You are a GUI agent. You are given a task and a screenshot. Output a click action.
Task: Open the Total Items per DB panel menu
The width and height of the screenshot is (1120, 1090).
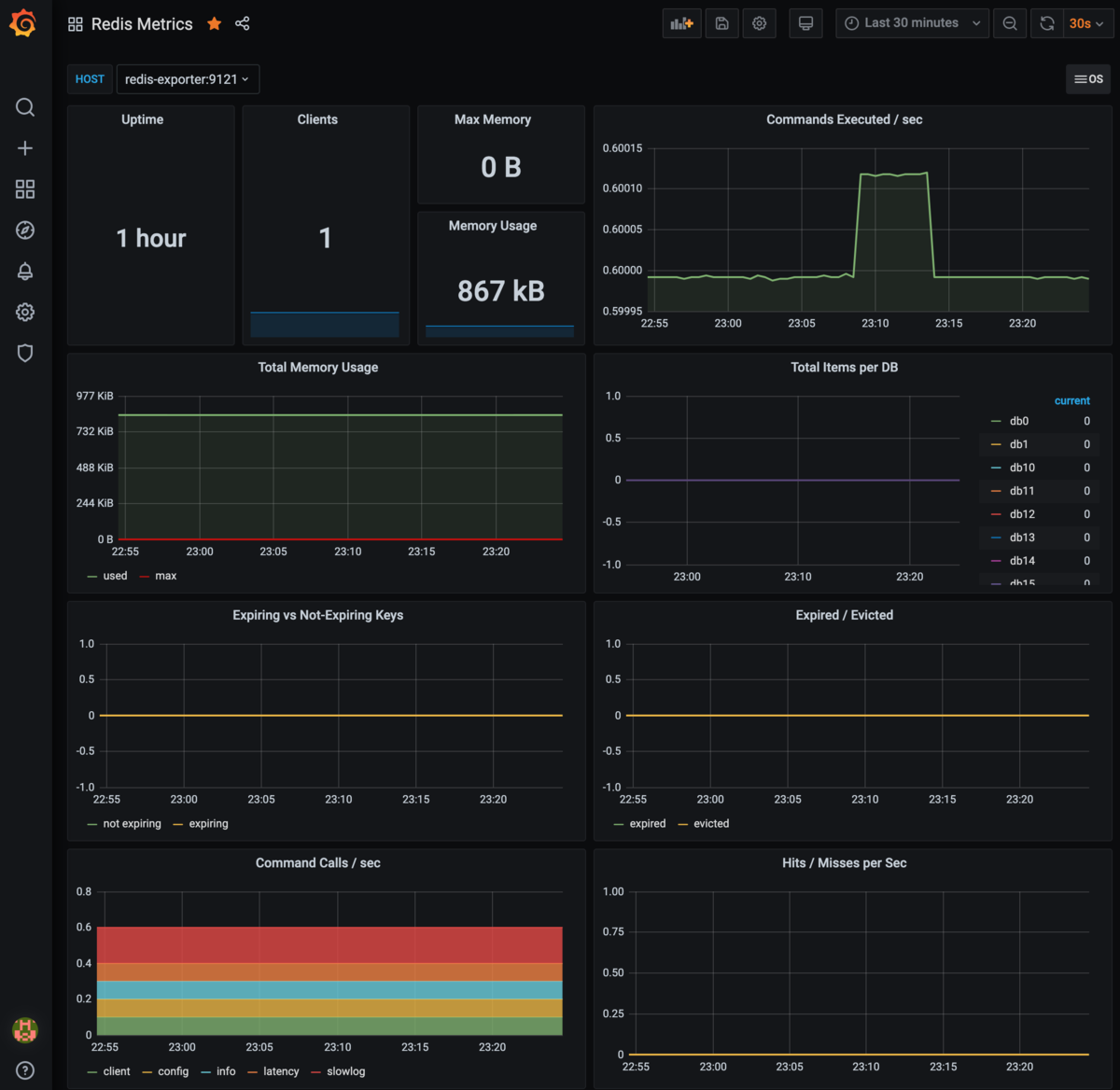coord(845,368)
